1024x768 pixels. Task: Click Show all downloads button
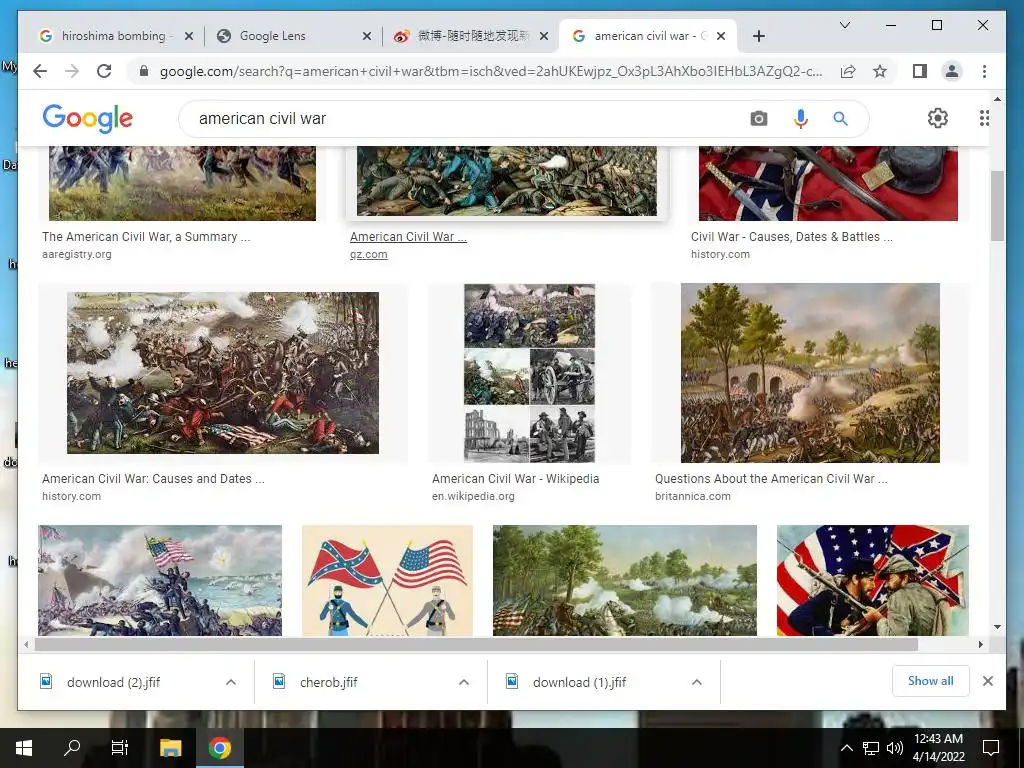(x=931, y=680)
